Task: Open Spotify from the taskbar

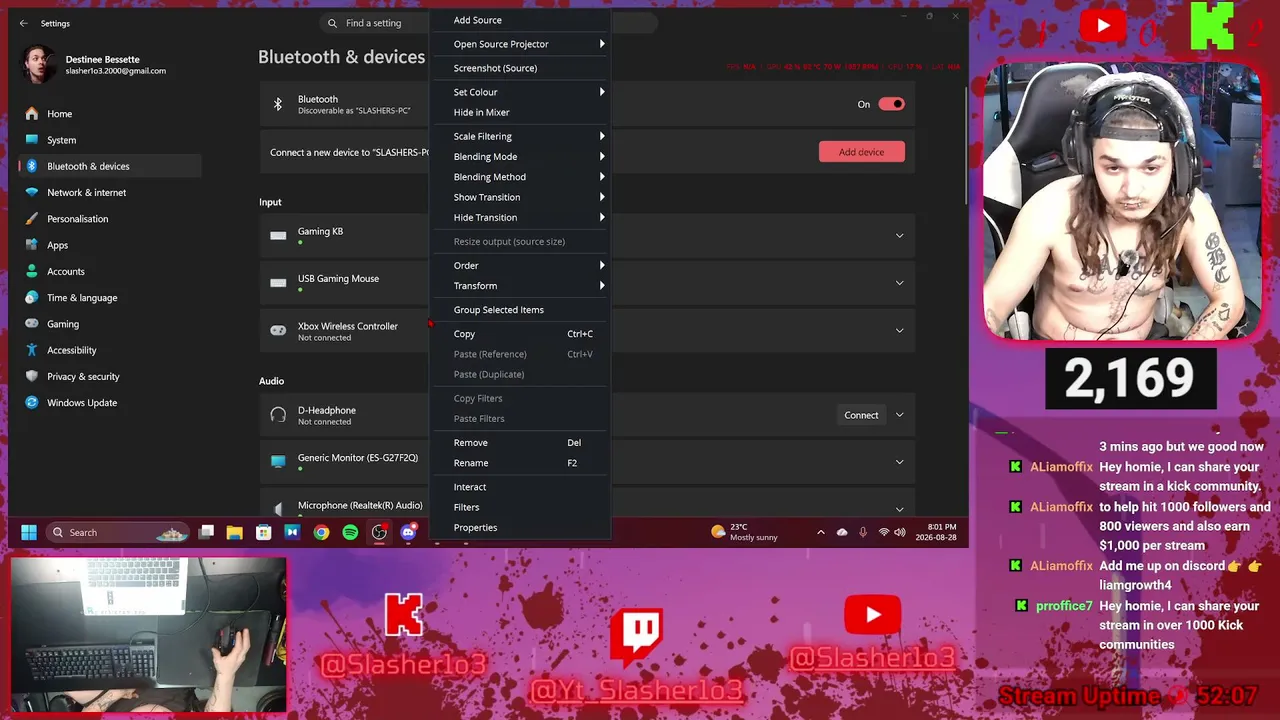Action: (x=350, y=532)
